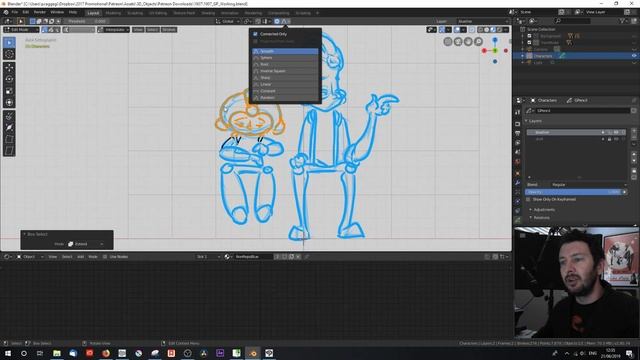Open the Windows Start menu
This screenshot has width=640, height=360.
pos(7,353)
